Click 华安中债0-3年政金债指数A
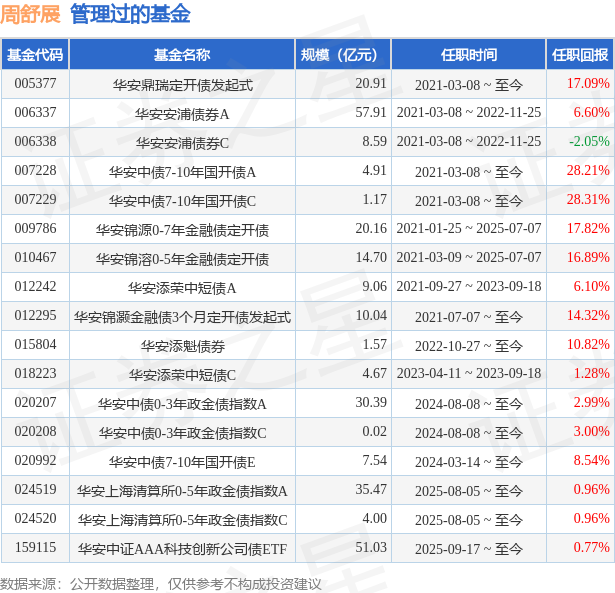 pos(182,403)
